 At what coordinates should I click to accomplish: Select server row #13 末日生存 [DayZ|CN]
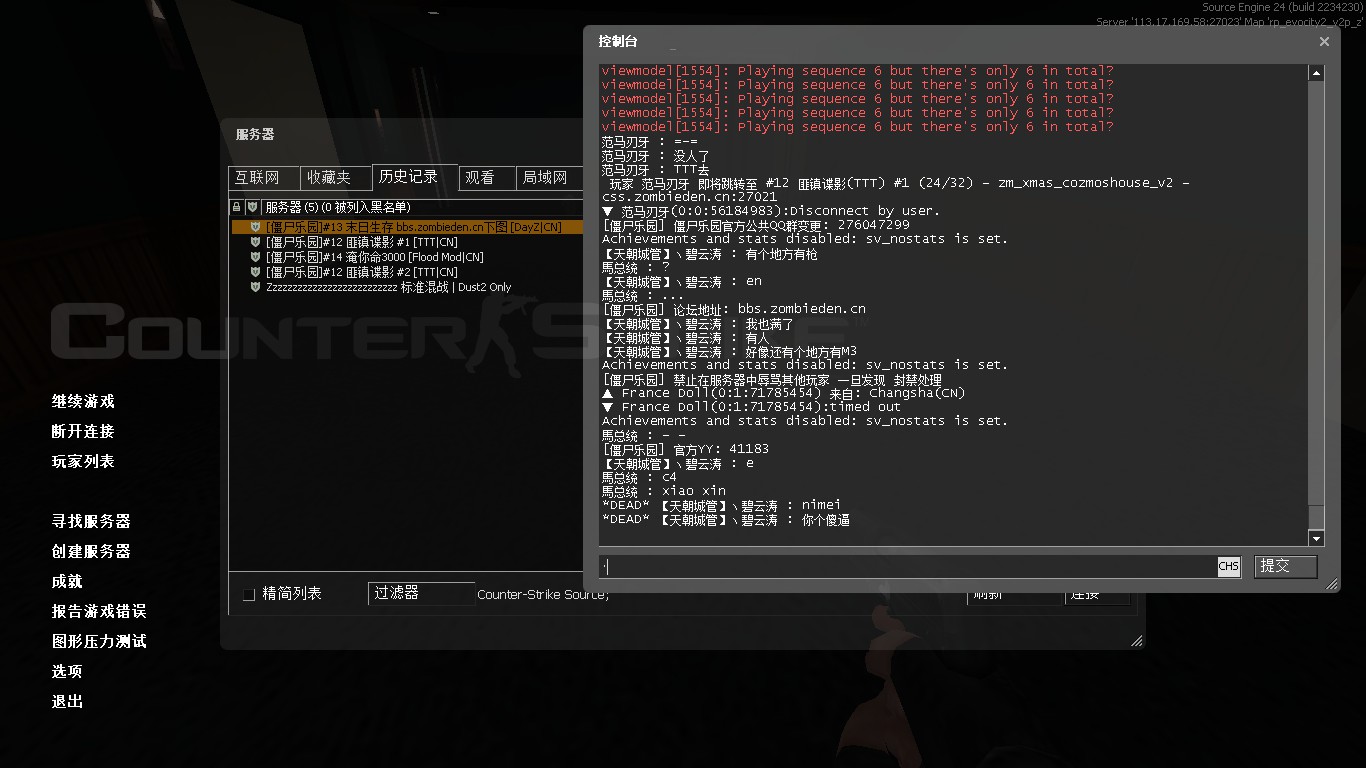tap(407, 227)
